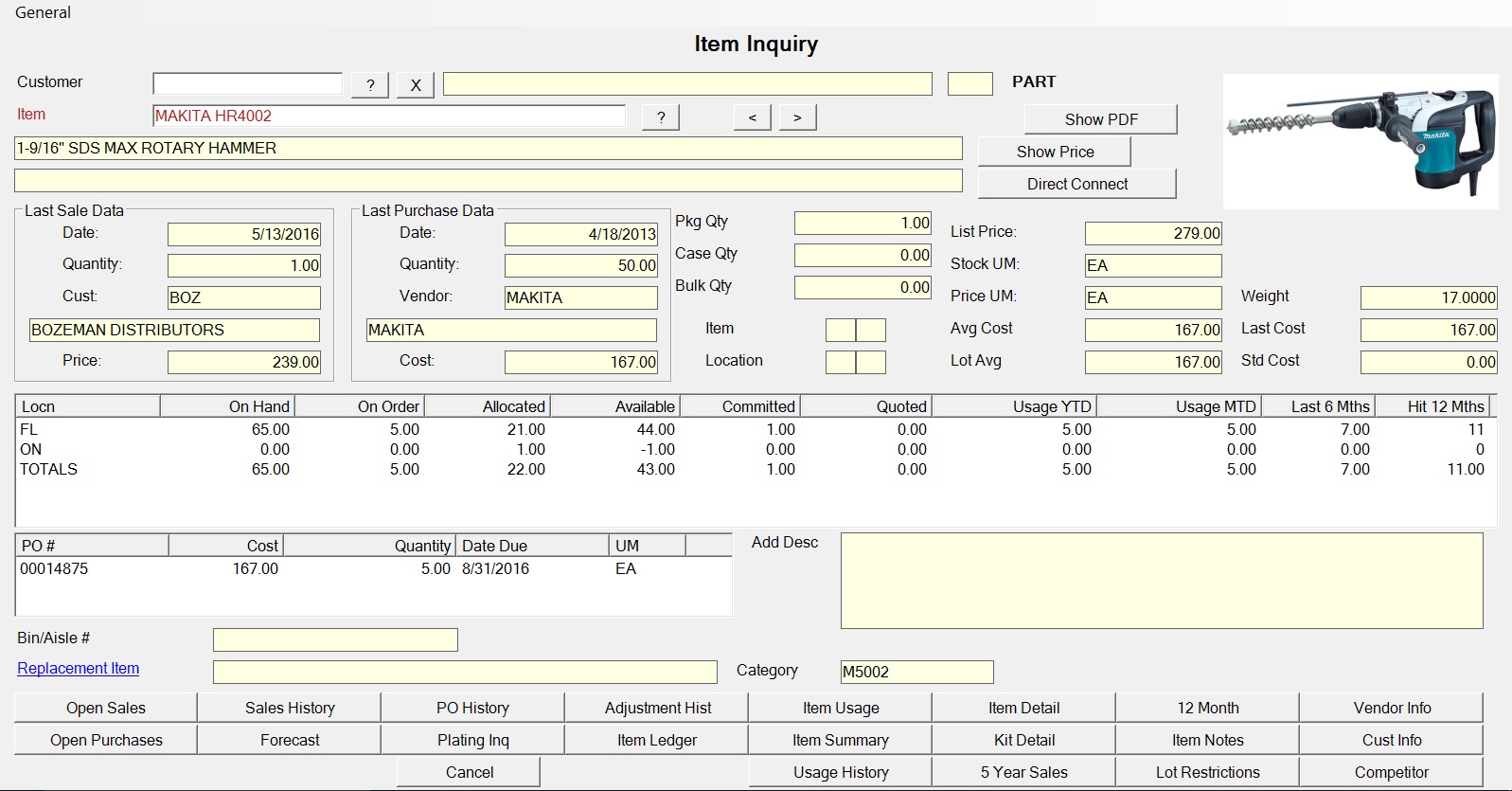View Open Purchases
The image size is (1512, 791).
[x=106, y=740]
